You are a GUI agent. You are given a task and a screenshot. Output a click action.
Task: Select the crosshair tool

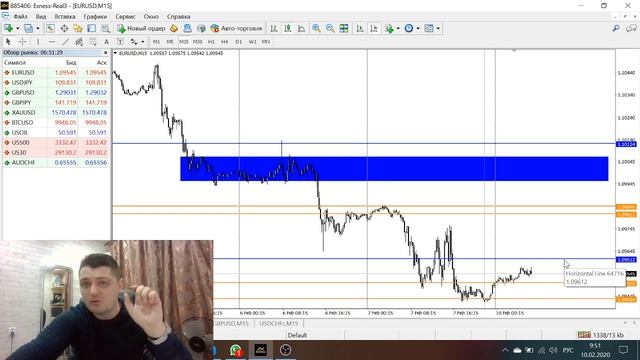(22, 42)
